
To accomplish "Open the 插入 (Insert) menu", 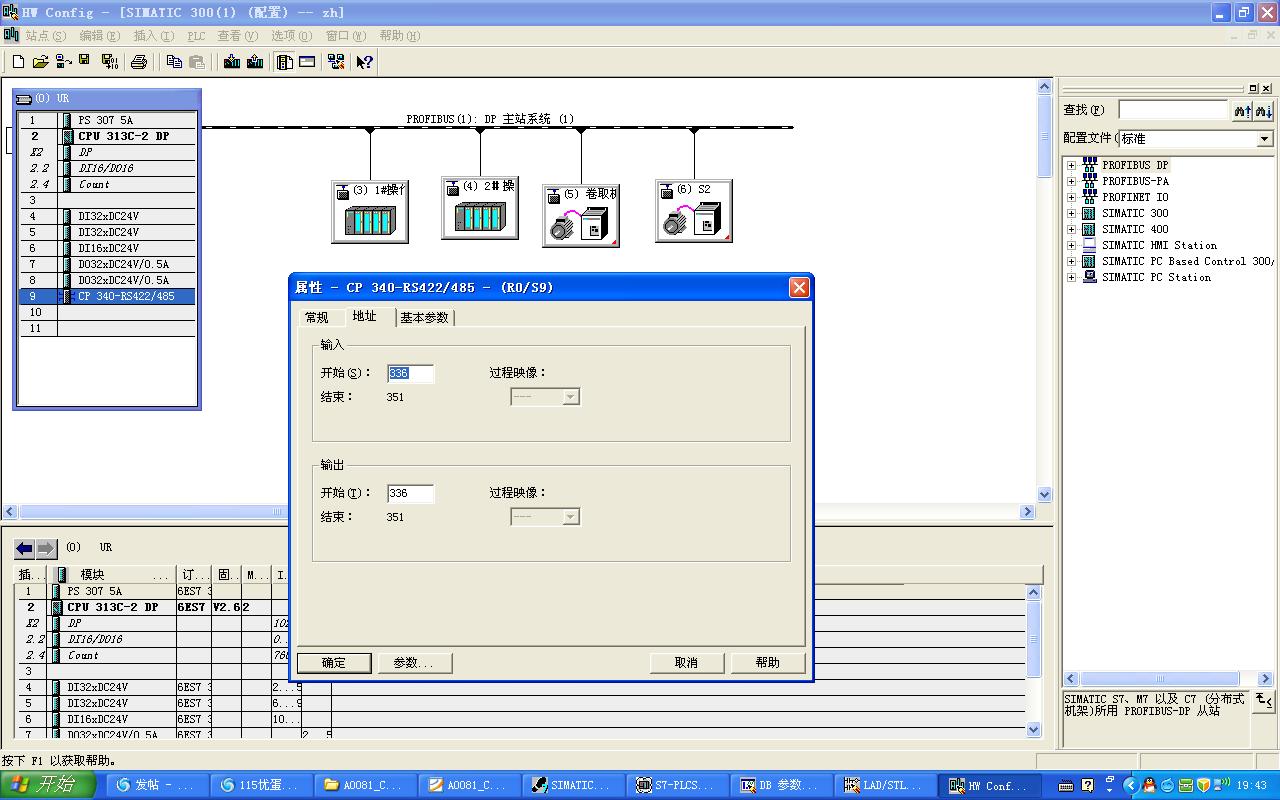I will tap(153, 35).
